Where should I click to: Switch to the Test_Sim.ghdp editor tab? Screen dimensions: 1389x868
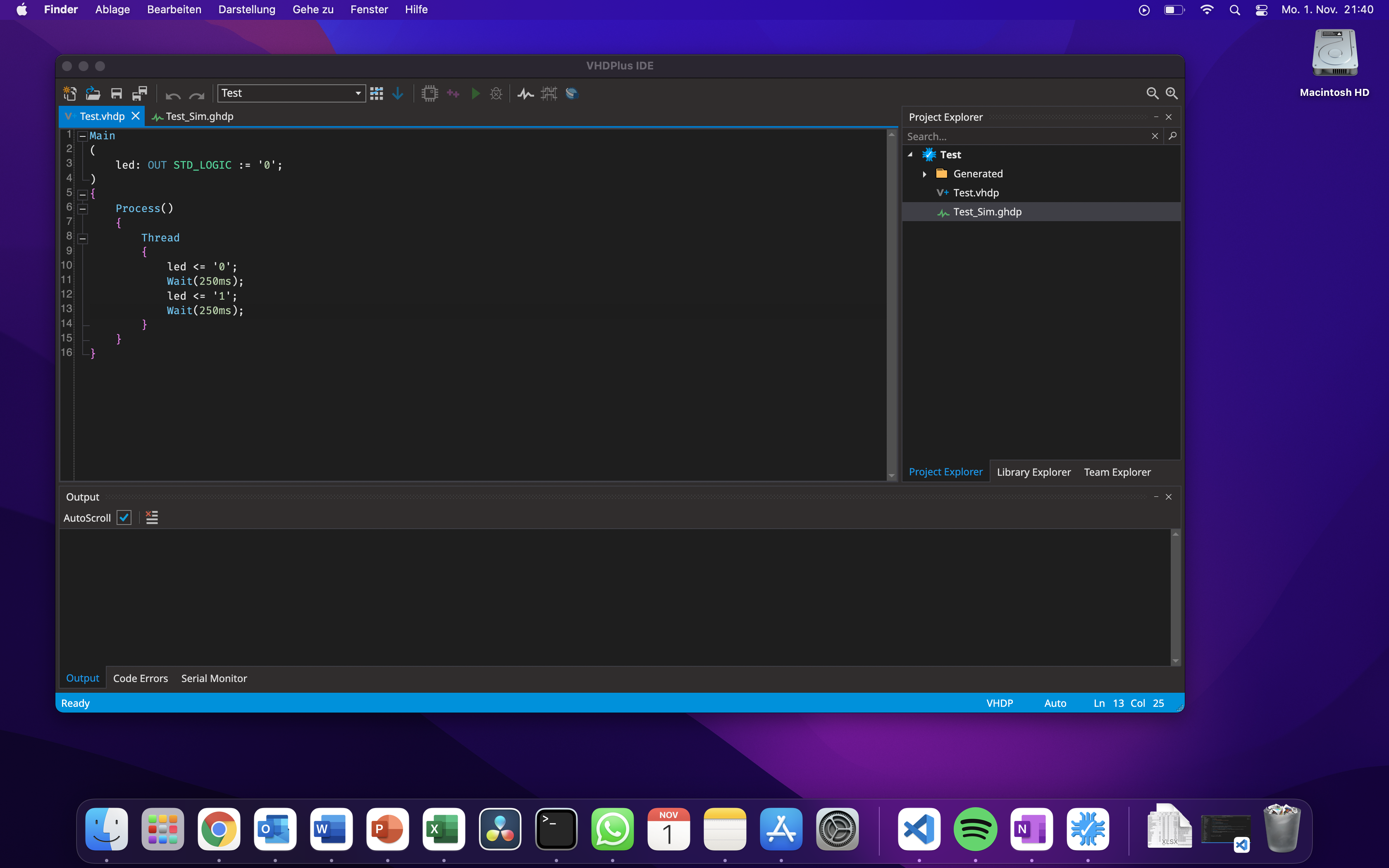[192, 116]
